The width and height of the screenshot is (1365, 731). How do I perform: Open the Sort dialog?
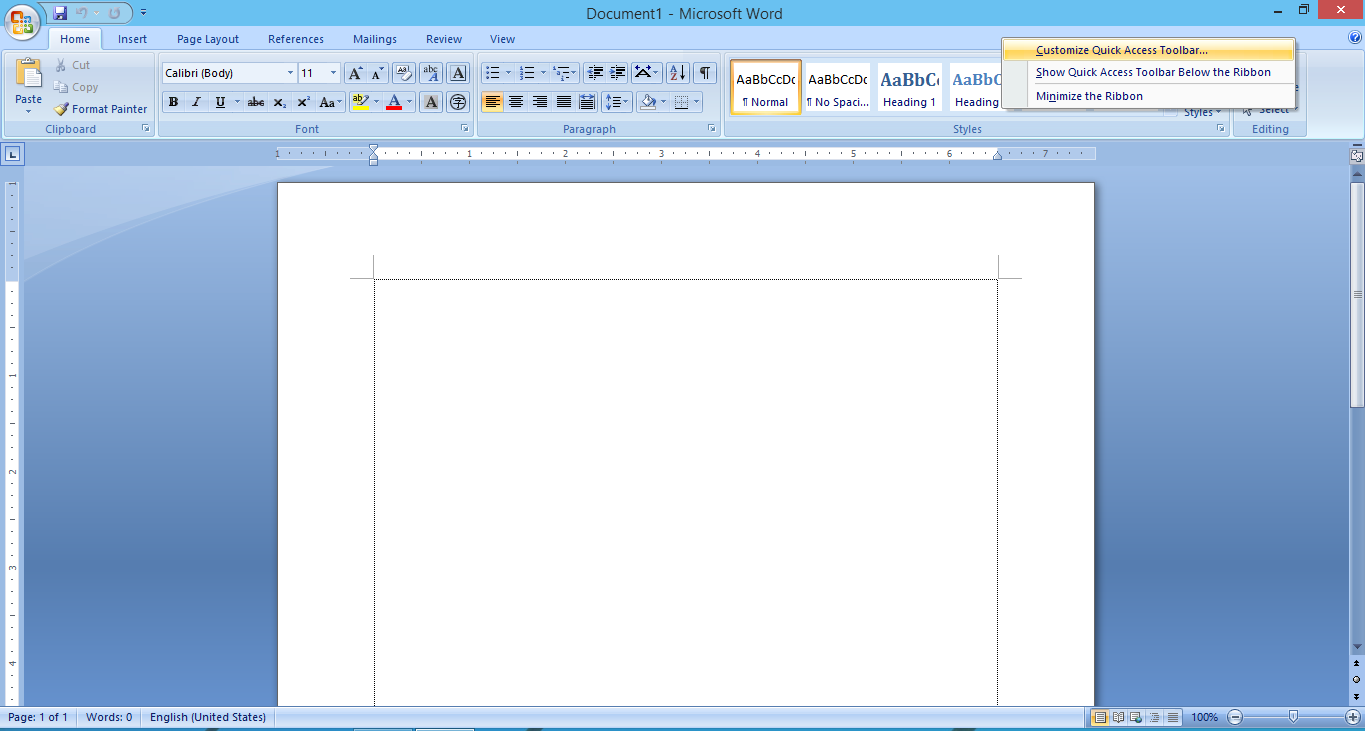click(x=677, y=72)
